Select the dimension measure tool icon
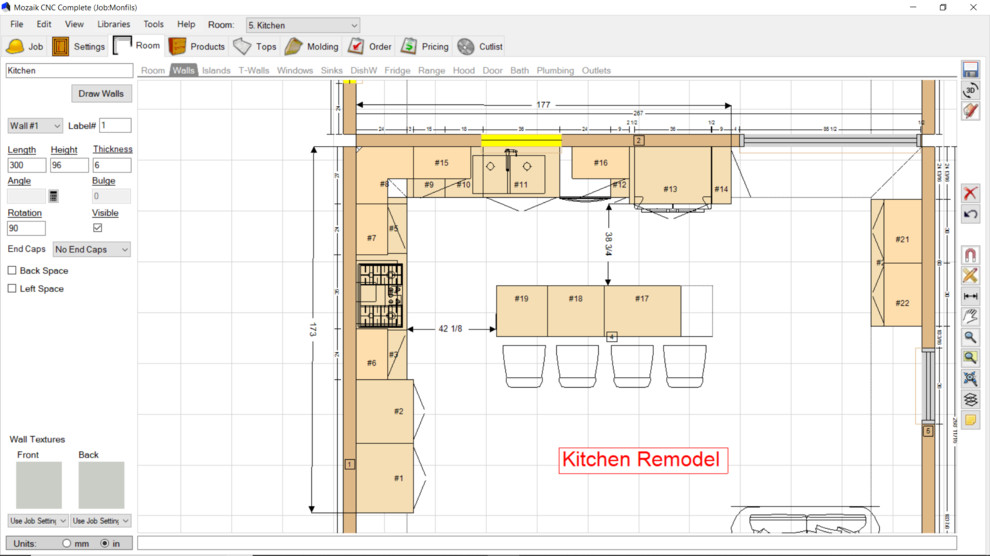990x556 pixels. coord(970,296)
